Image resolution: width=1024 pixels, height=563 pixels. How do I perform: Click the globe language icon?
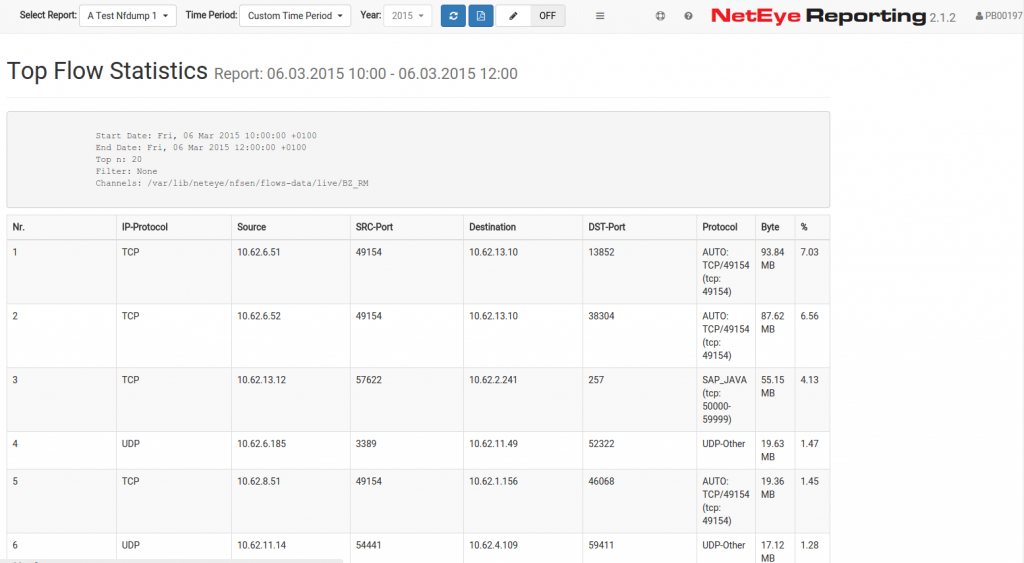[660, 16]
